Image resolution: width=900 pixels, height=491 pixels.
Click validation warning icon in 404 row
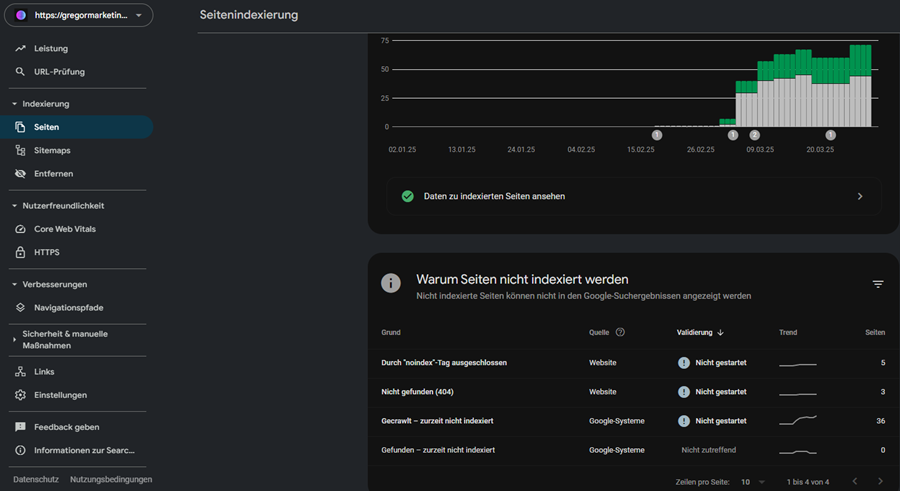[684, 392]
